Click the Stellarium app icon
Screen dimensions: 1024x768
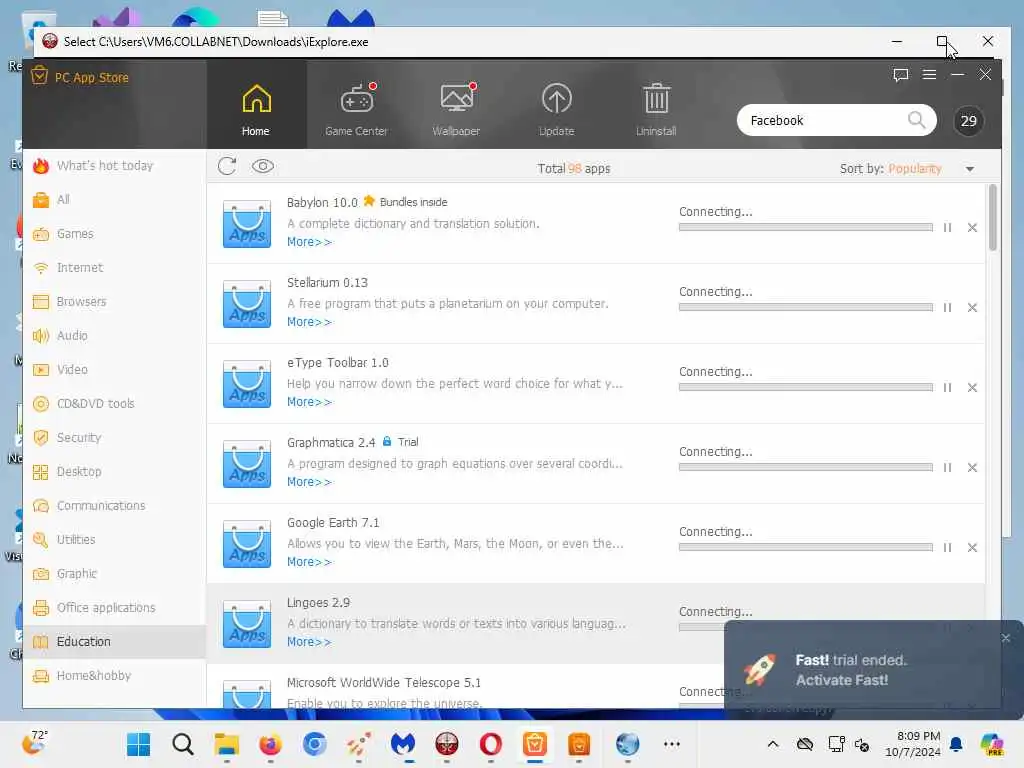[247, 304]
